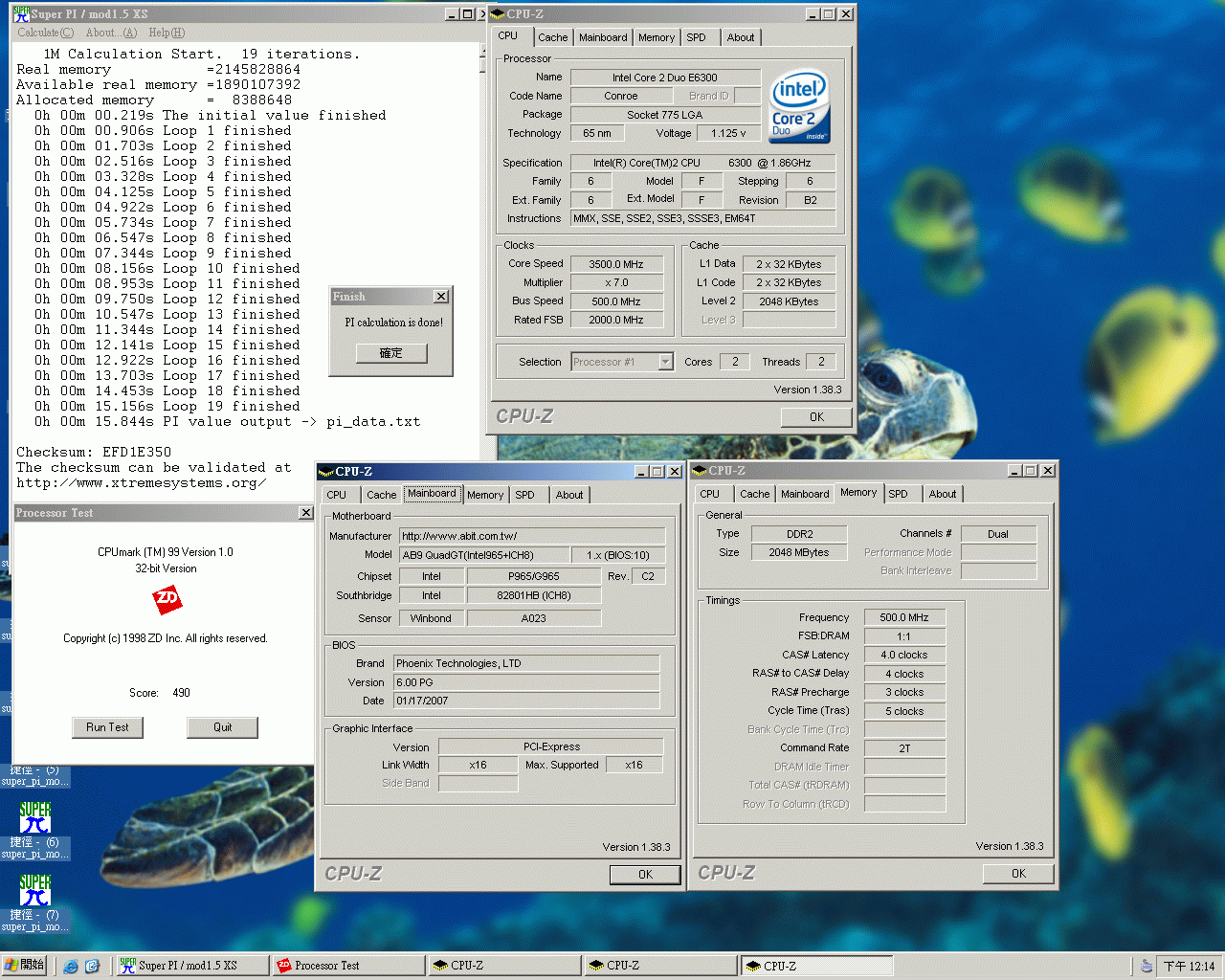Click the Voltage value '1.125 v'
The width and height of the screenshot is (1225, 980).
tap(728, 133)
